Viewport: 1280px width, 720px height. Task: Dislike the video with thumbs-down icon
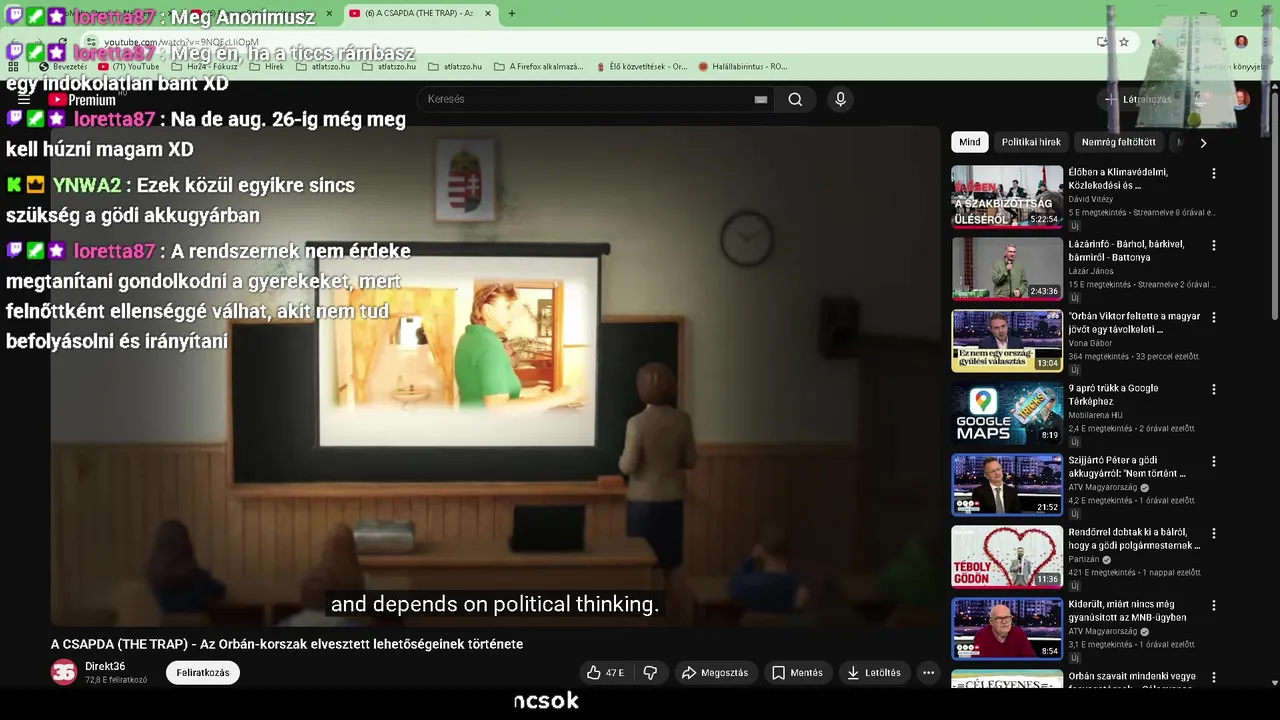coord(650,673)
